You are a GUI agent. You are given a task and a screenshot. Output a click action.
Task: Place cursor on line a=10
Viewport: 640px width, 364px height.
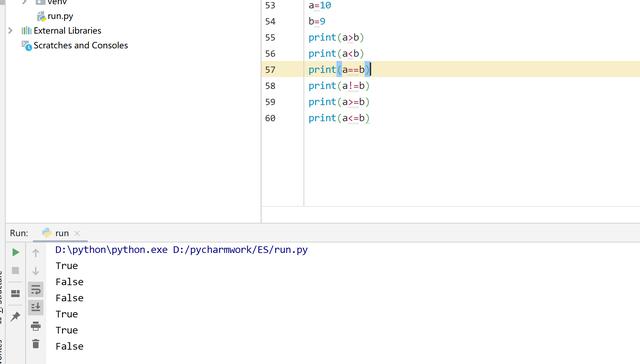pyautogui.click(x=320, y=6)
